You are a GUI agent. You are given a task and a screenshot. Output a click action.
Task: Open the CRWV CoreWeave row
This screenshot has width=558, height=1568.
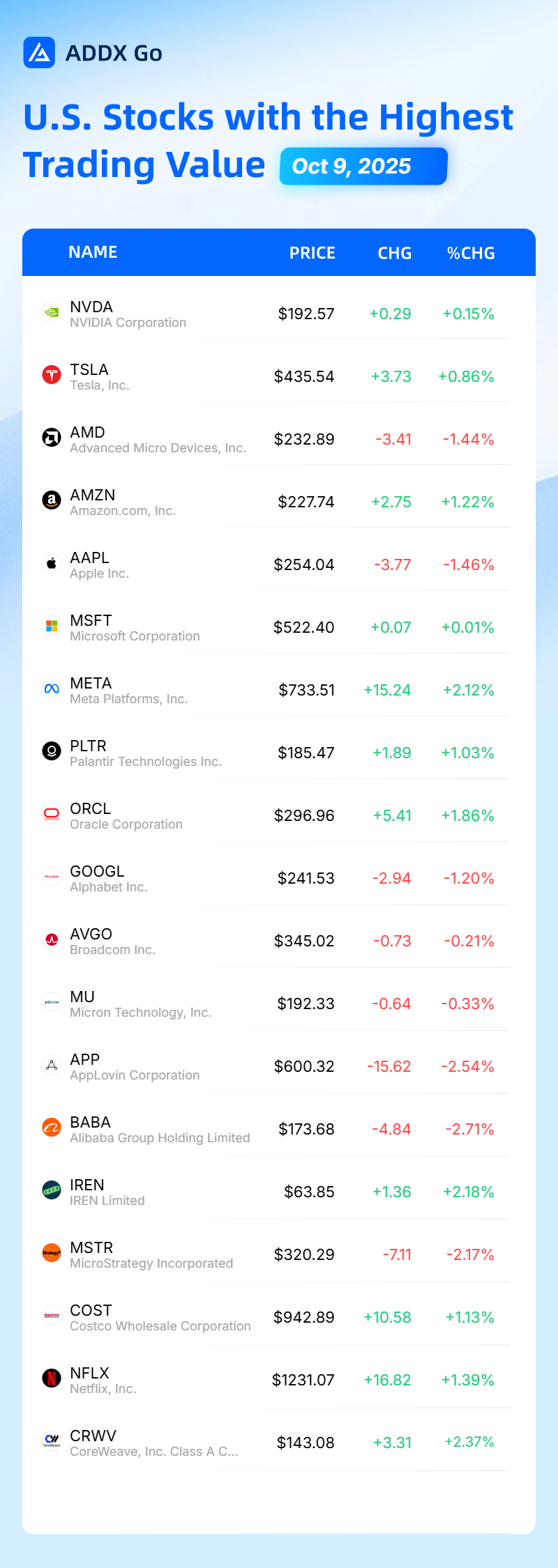point(276,1443)
